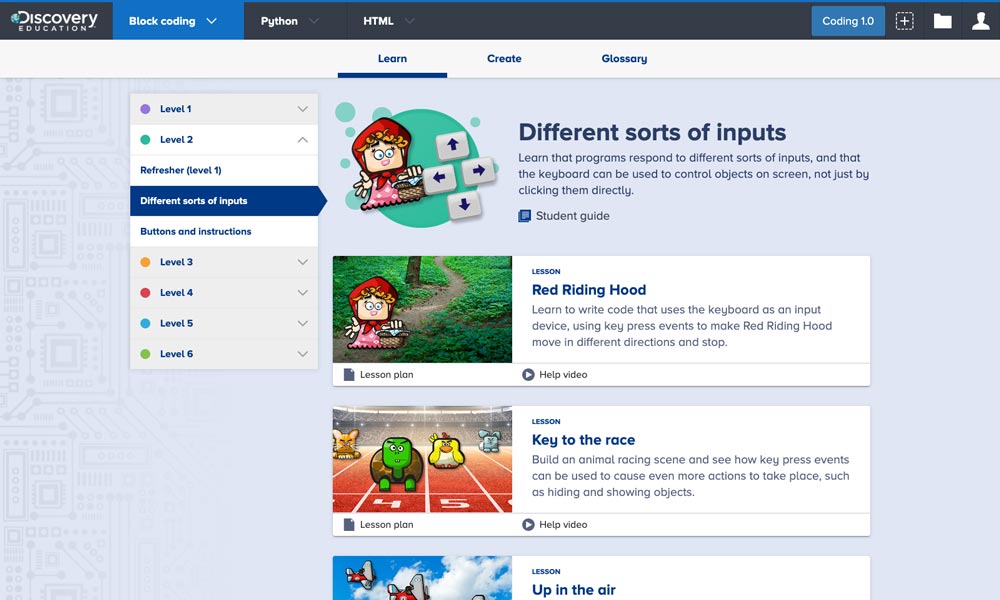This screenshot has width=1000, height=600.
Task: Collapse the Level 2 chevron
Action: click(x=303, y=140)
